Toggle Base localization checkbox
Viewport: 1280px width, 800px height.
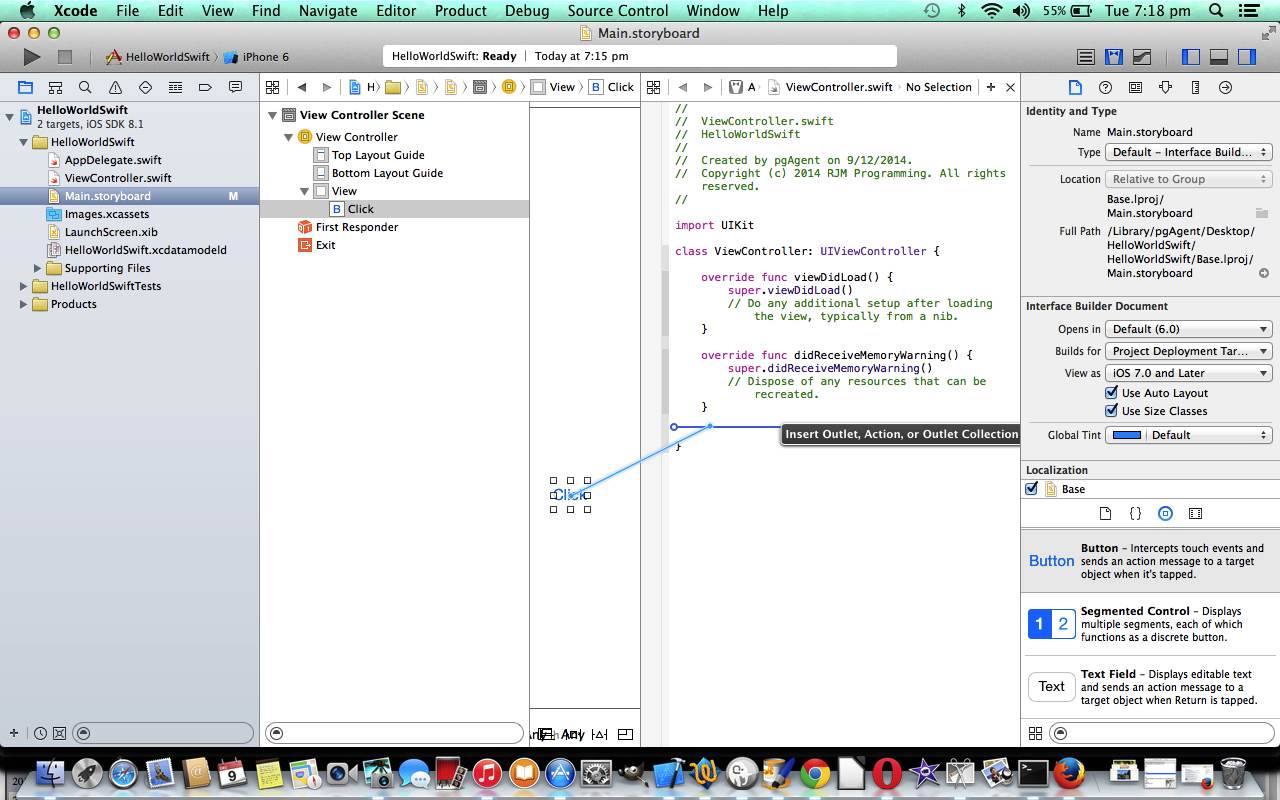click(x=1032, y=489)
